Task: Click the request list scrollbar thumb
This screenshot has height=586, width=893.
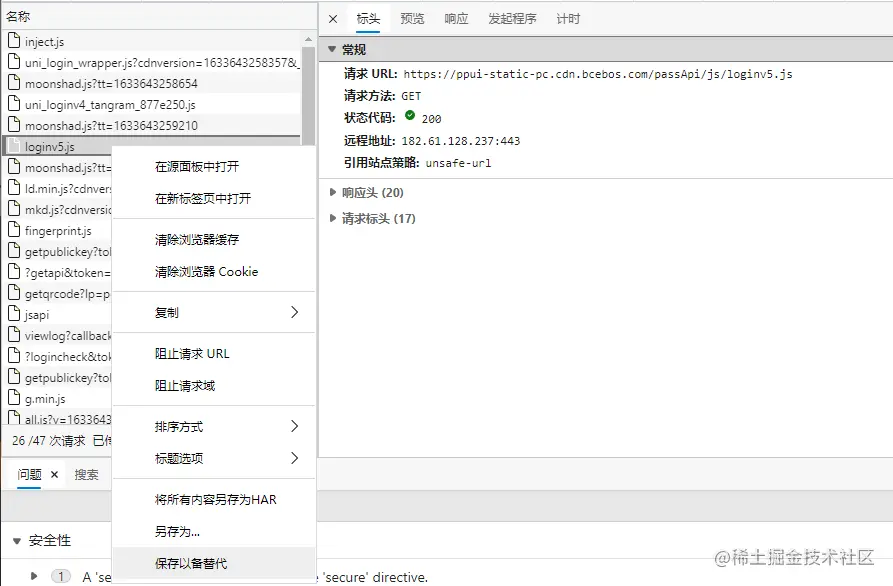Action: coord(308,96)
